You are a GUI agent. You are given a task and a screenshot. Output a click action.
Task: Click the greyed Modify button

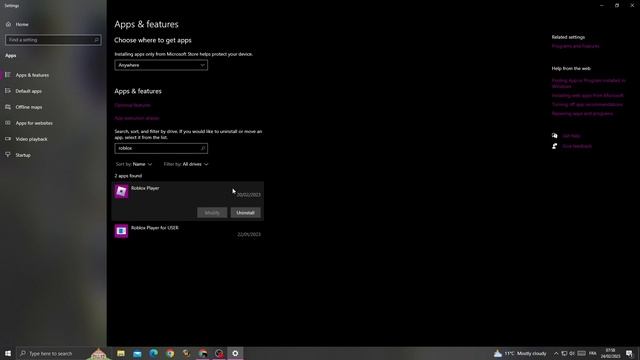coord(212,213)
